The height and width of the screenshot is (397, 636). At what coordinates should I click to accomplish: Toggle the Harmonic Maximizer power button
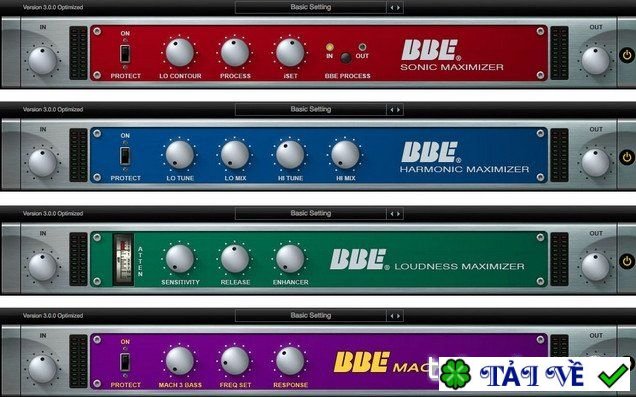[627, 157]
